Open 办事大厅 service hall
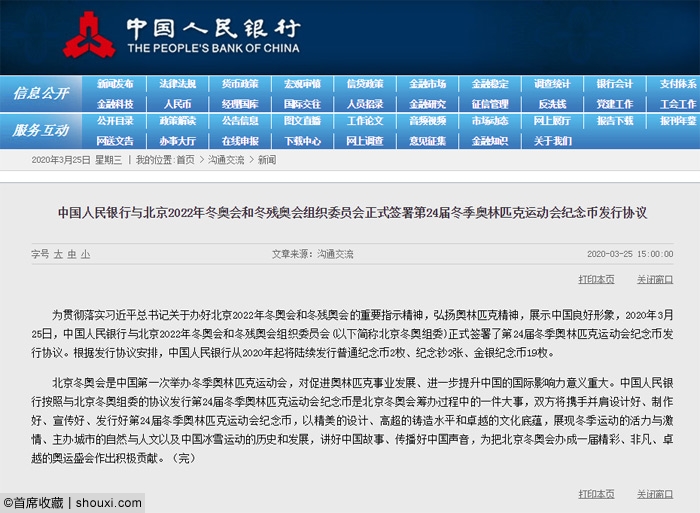 [178, 141]
